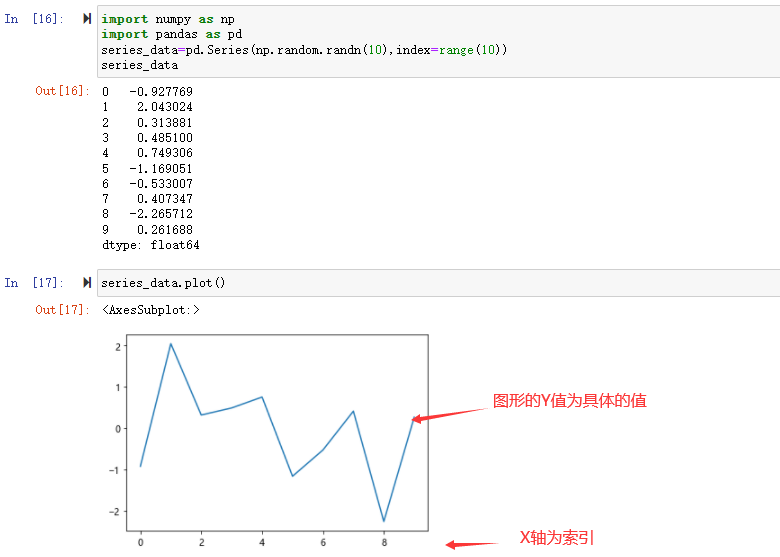The height and width of the screenshot is (557, 780).
Task: Click the red annotation 'X轴为索引'
Action: 557,538
